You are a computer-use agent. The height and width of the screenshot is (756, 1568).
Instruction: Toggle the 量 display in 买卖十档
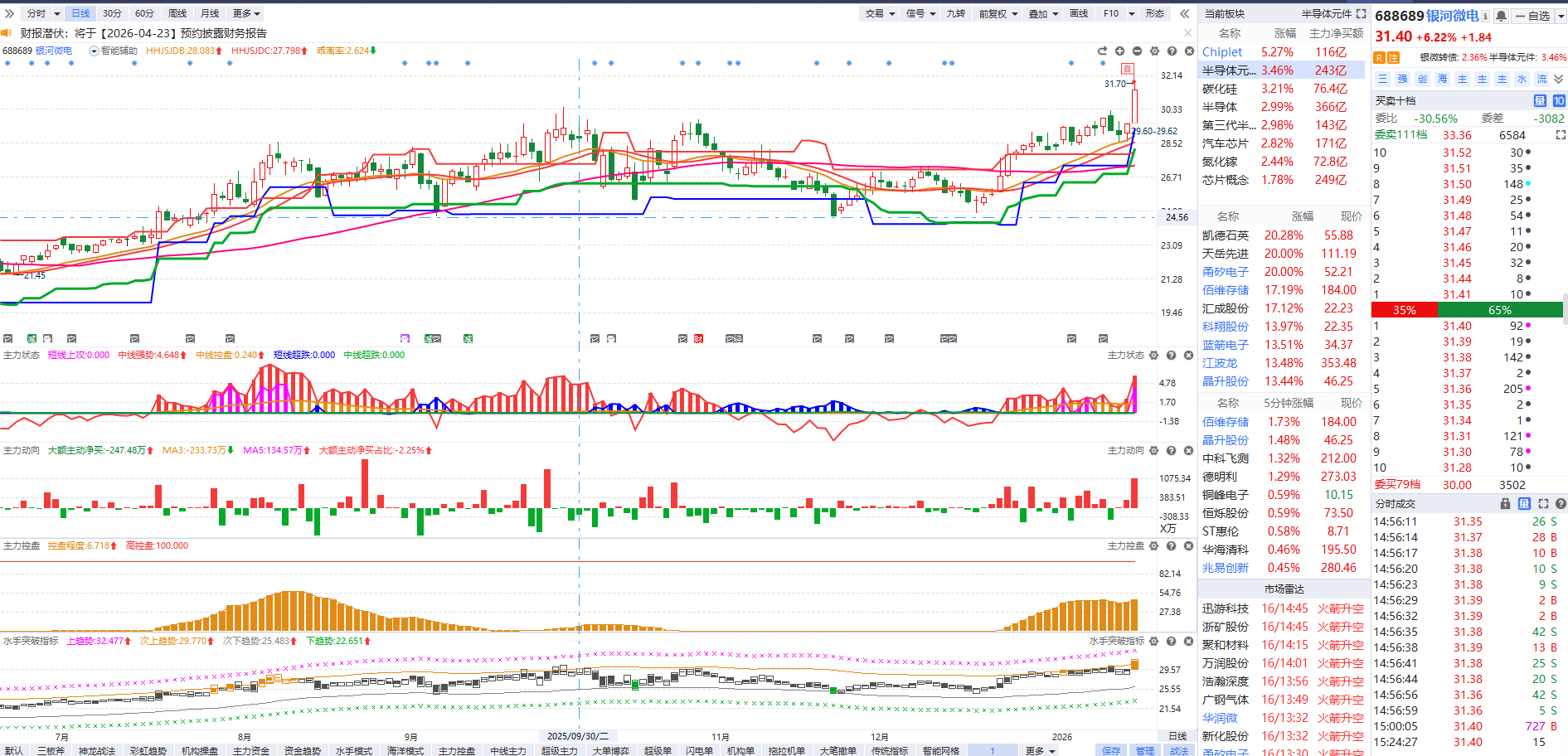point(1540,100)
